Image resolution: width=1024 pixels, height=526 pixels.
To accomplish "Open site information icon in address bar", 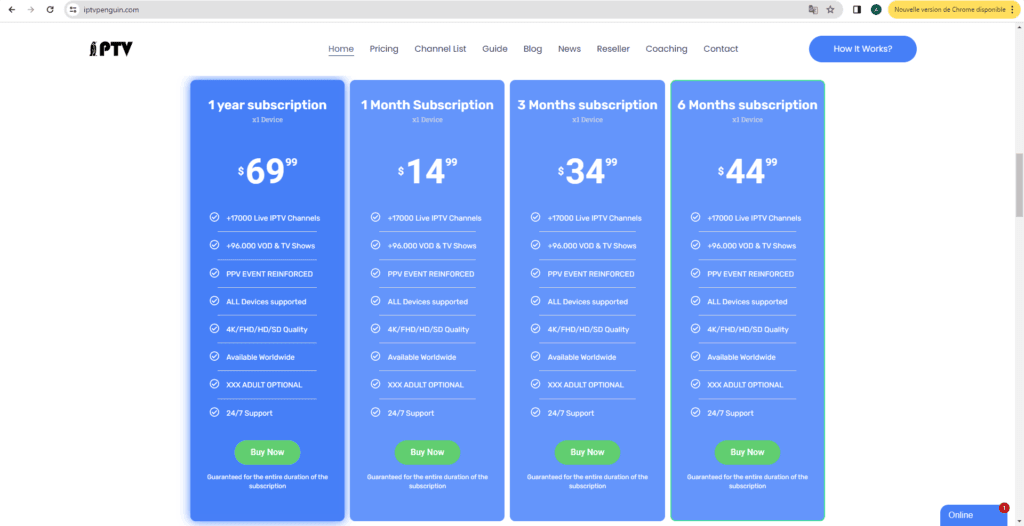I will 72,9.
